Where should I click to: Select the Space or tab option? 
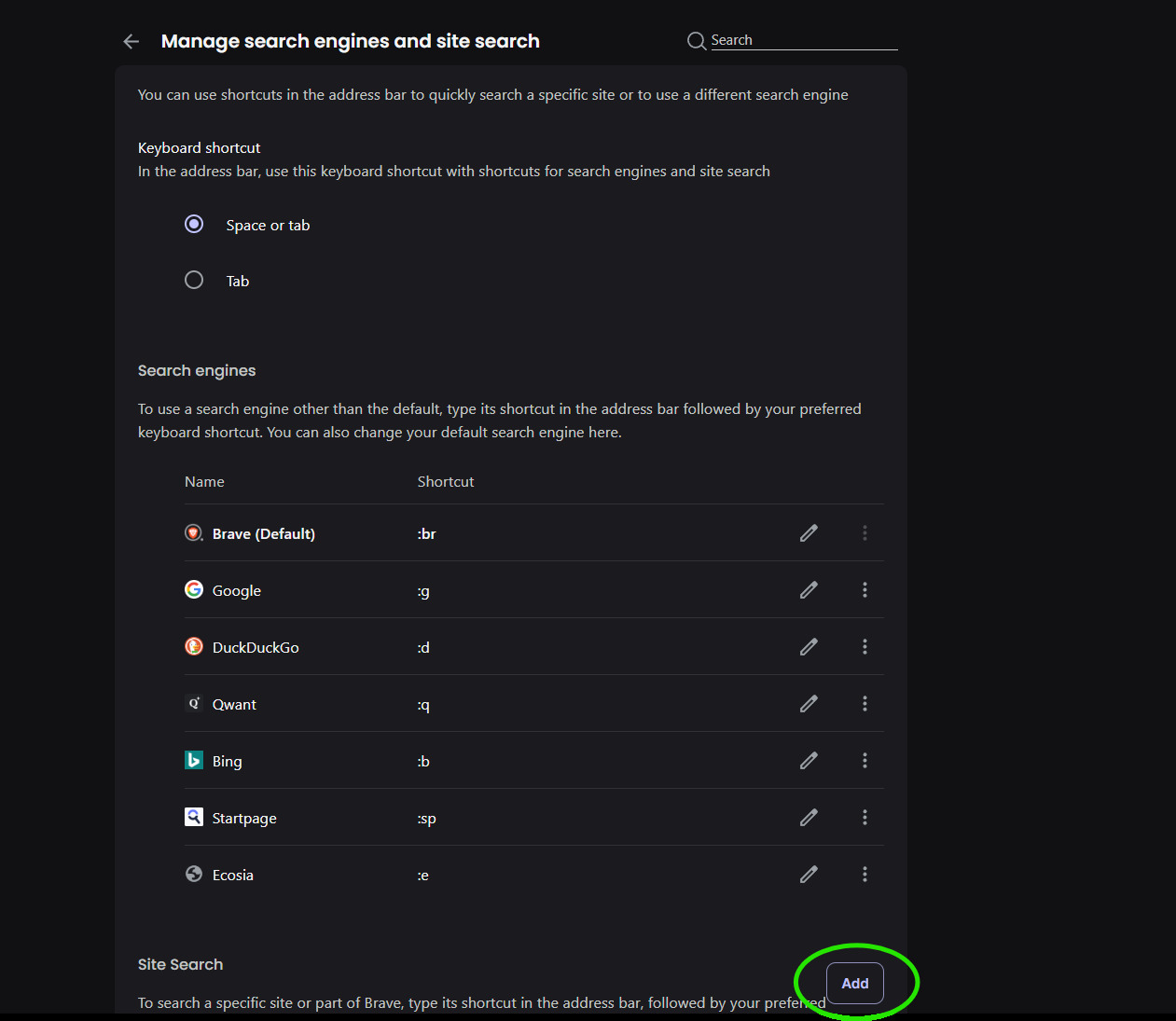pyautogui.click(x=194, y=224)
